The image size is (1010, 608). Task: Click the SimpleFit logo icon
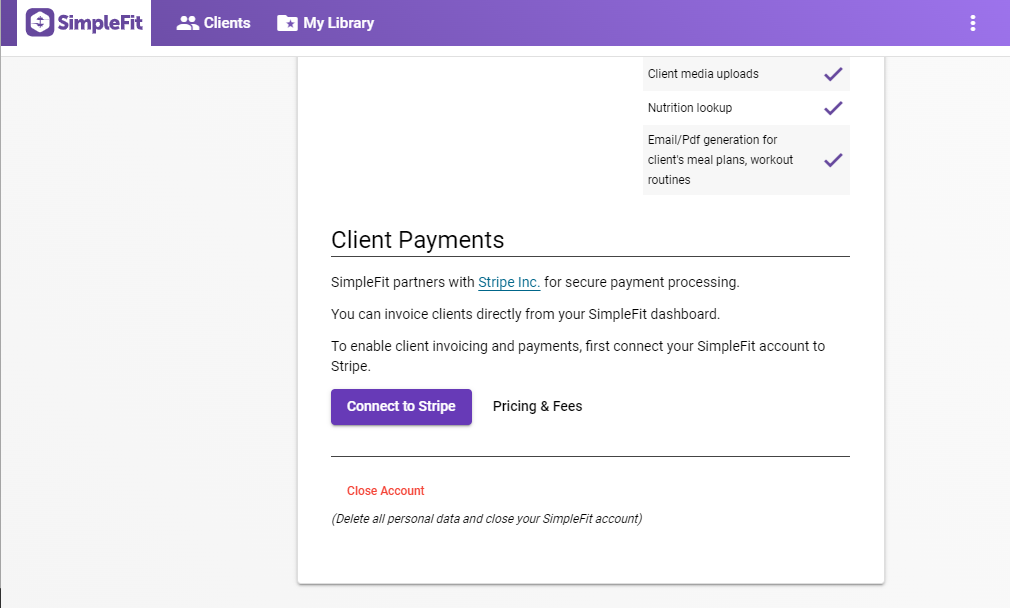click(x=40, y=23)
